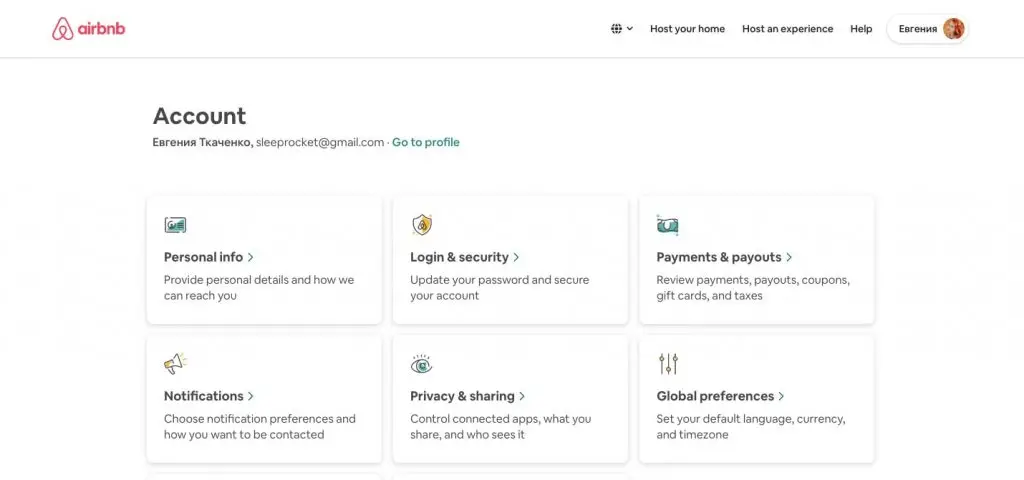Screen dimensions: 1024x480
Task: Click the Notifications megaphone icon
Action: click(x=175, y=364)
